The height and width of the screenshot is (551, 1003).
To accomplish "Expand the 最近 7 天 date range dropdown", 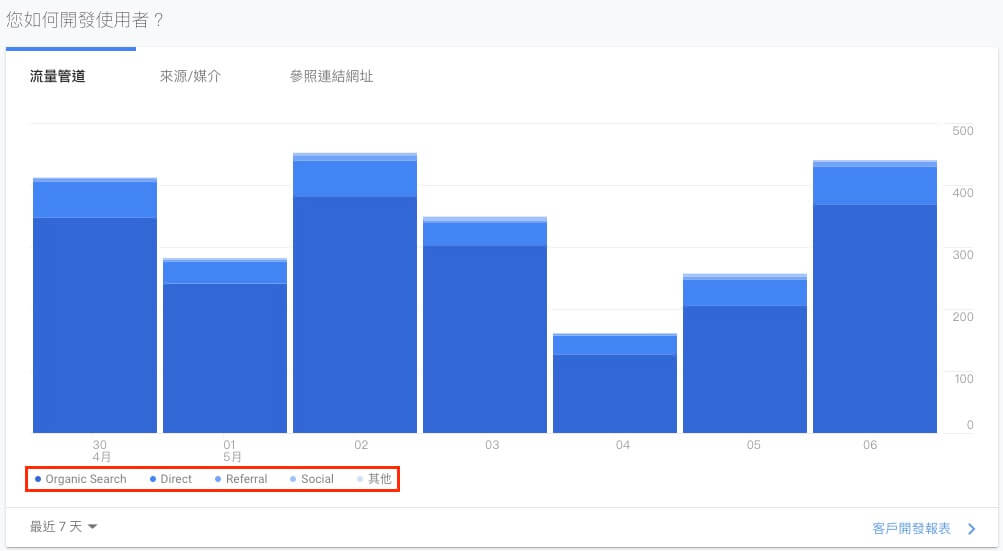I will [64, 527].
